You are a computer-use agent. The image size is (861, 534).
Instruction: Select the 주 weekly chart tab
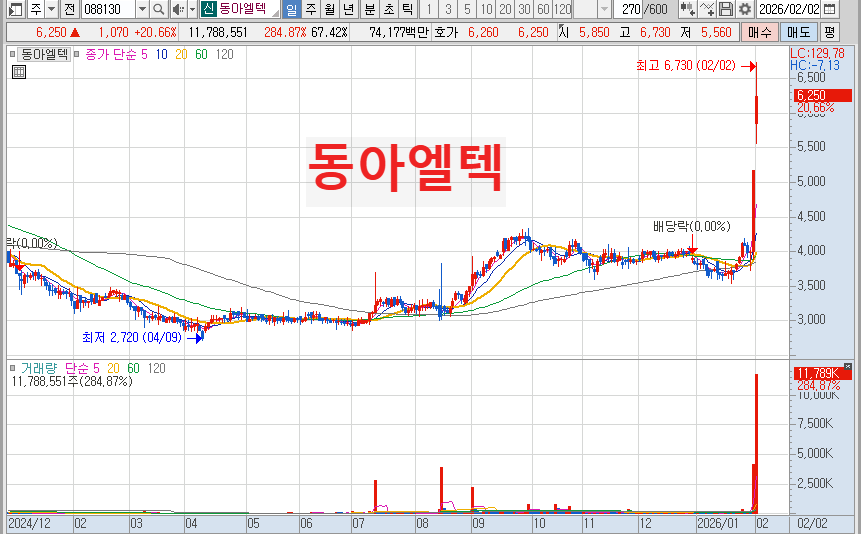(311, 9)
